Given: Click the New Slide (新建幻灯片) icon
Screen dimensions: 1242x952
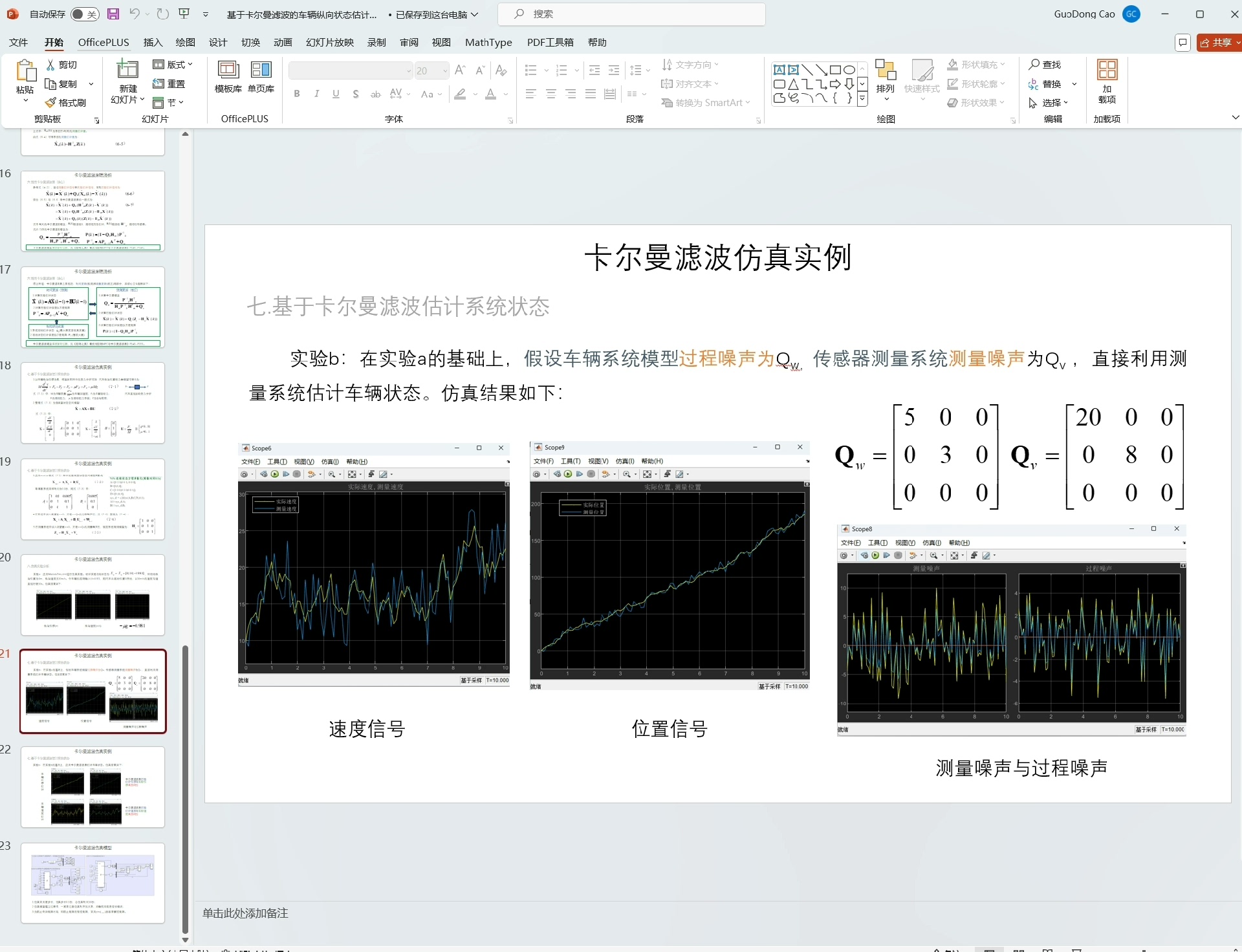Looking at the screenshot, I should coord(127,70).
